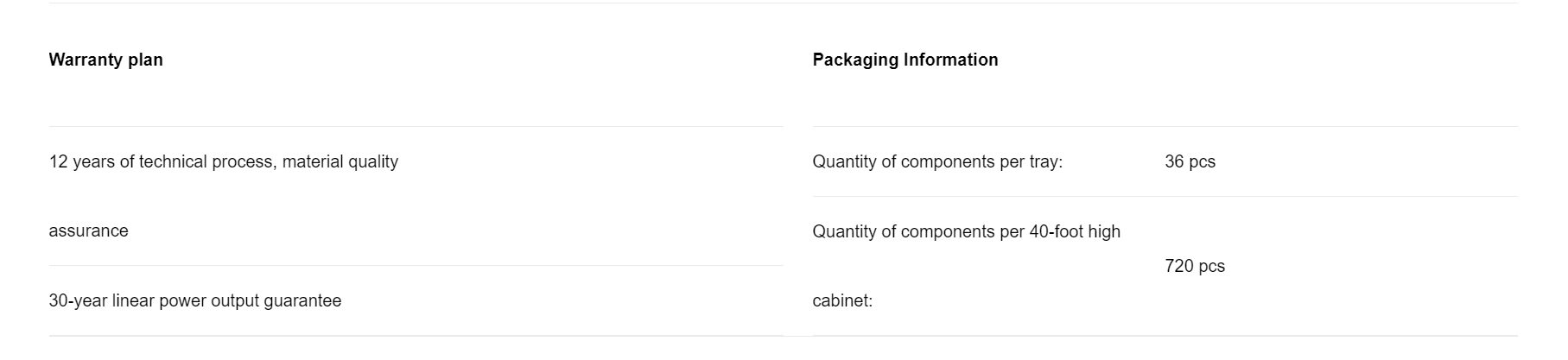
Task: Click the 720 pcs value
Action: (1195, 267)
